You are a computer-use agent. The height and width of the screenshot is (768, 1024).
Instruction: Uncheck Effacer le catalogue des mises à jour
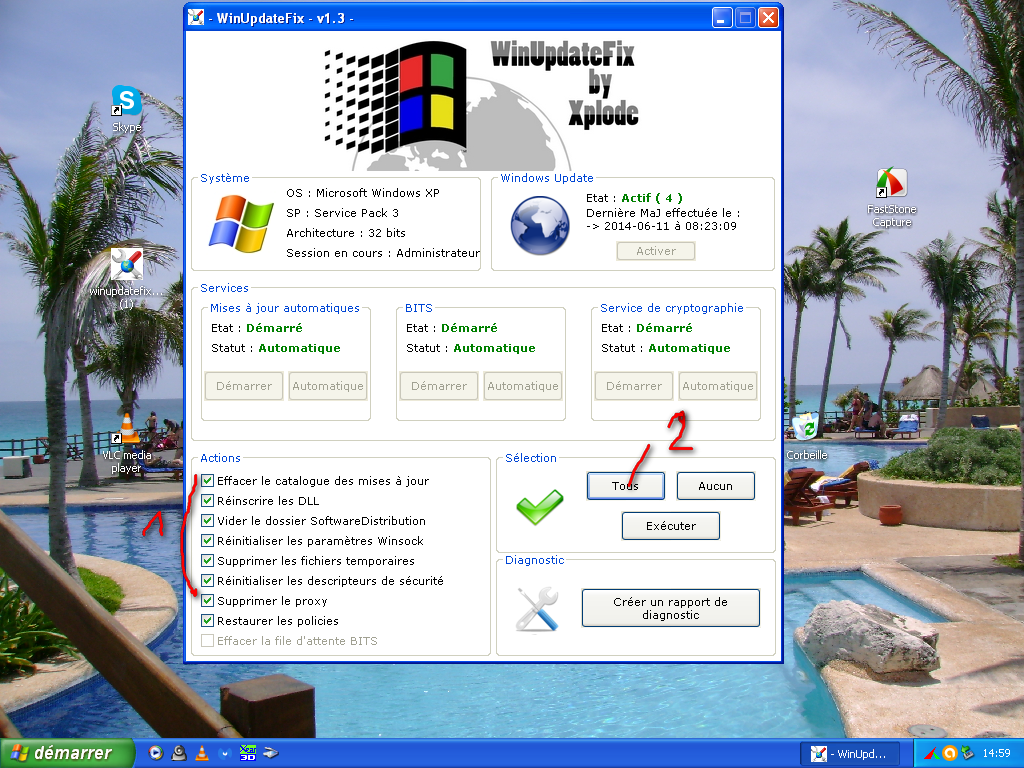(x=208, y=481)
